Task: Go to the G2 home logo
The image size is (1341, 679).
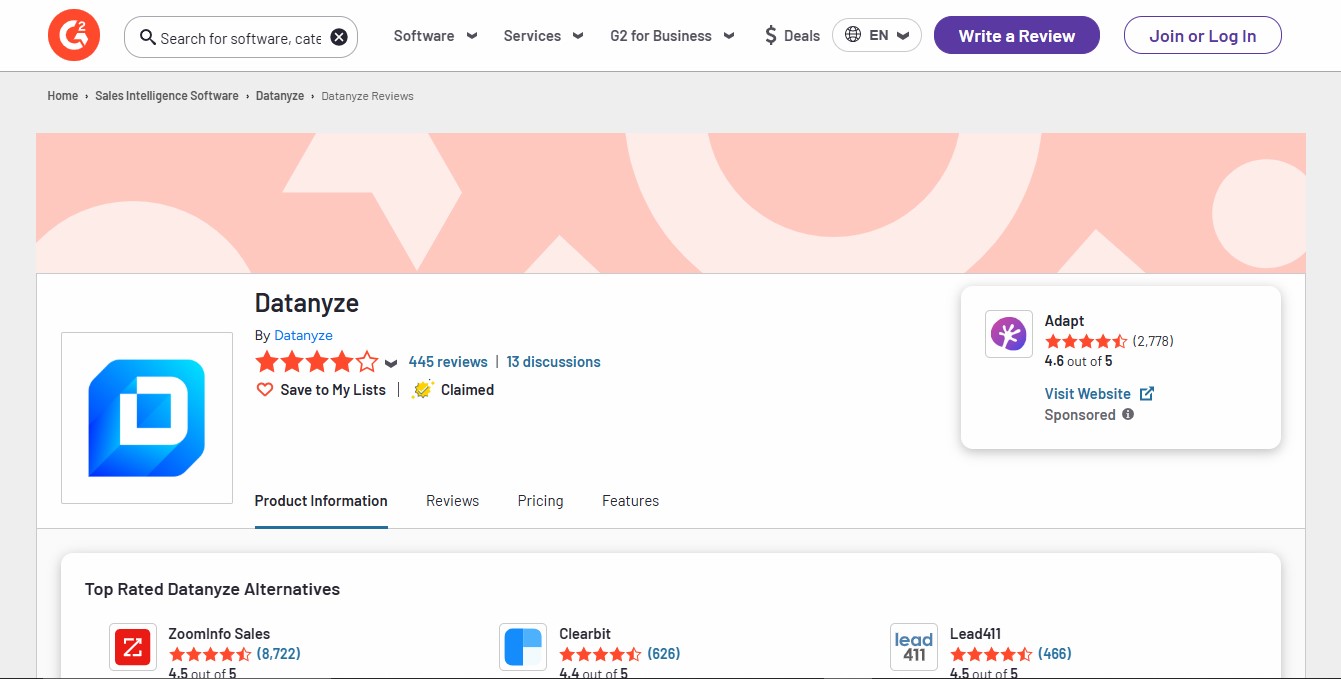Action: click(x=74, y=36)
